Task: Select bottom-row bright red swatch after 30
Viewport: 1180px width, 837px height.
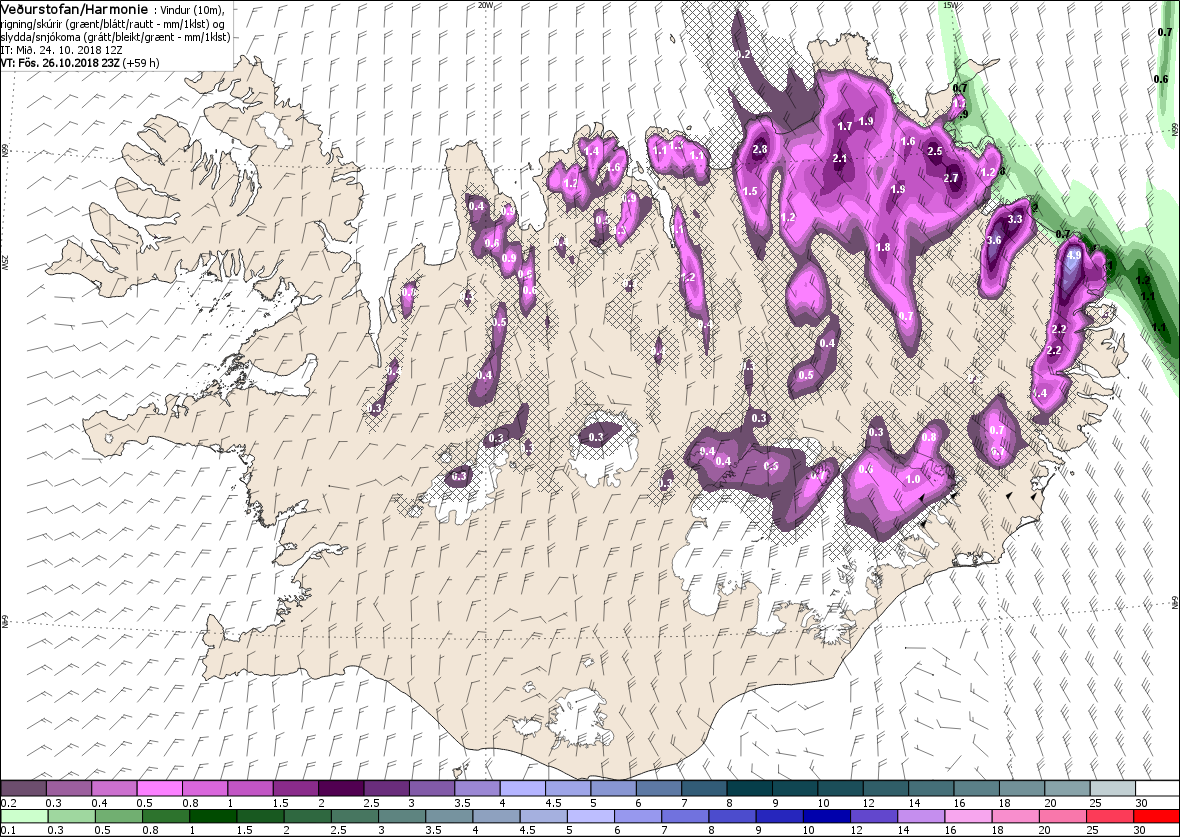Action: pyautogui.click(x=1156, y=816)
